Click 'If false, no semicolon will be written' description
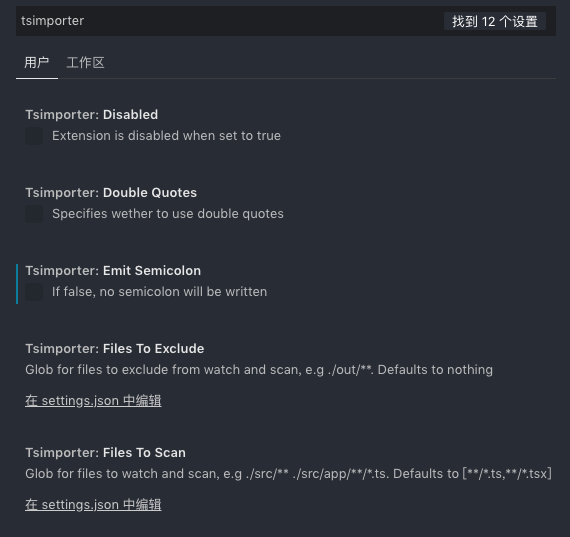 click(x=159, y=292)
